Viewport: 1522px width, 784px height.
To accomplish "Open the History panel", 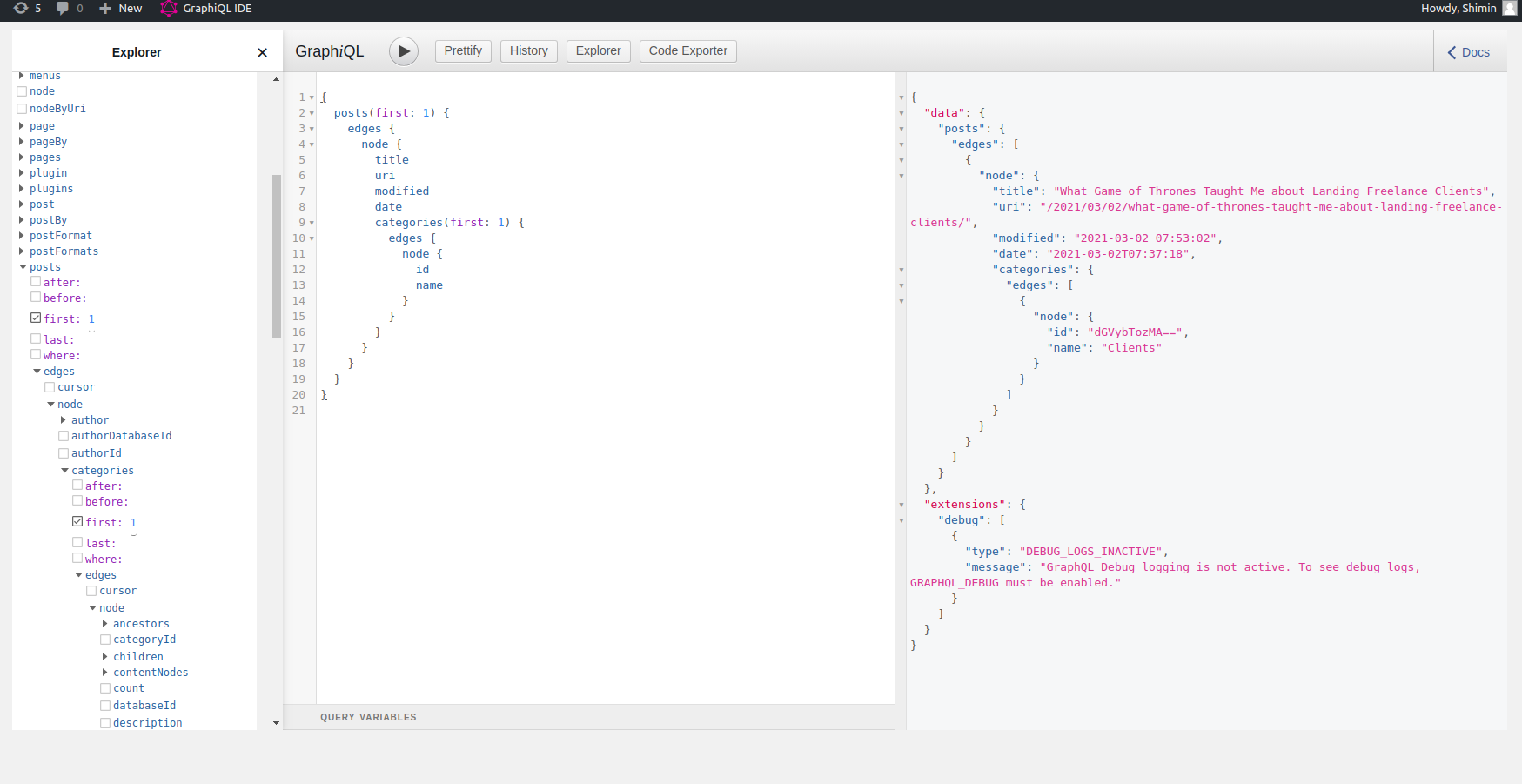I will pos(529,50).
